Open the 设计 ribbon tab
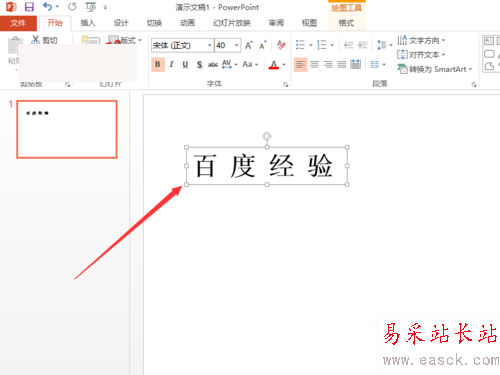The height and width of the screenshot is (375, 500). (x=121, y=23)
